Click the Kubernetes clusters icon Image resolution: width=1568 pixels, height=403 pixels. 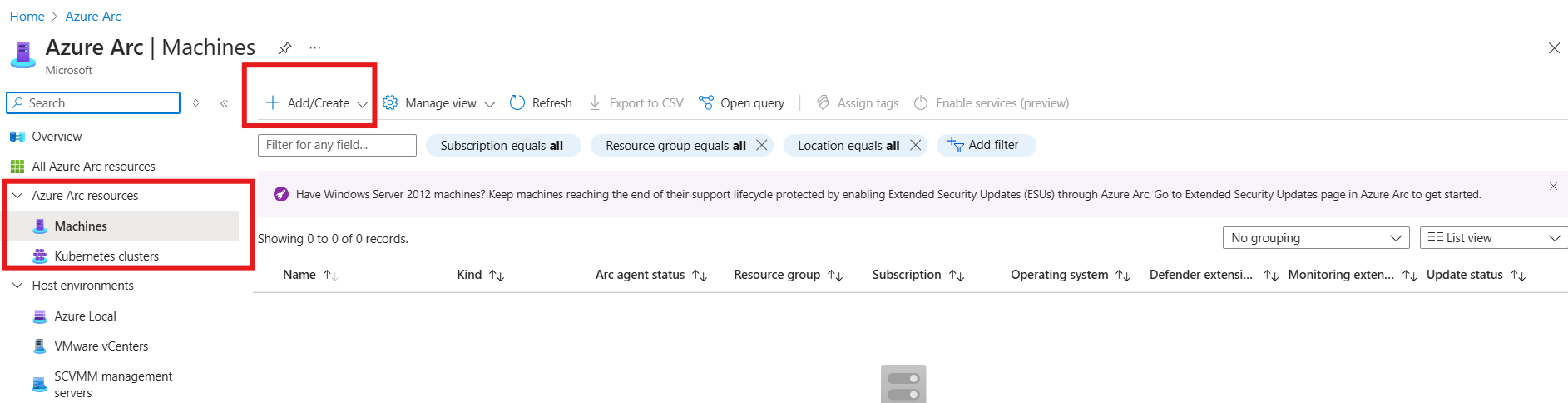coord(39,256)
